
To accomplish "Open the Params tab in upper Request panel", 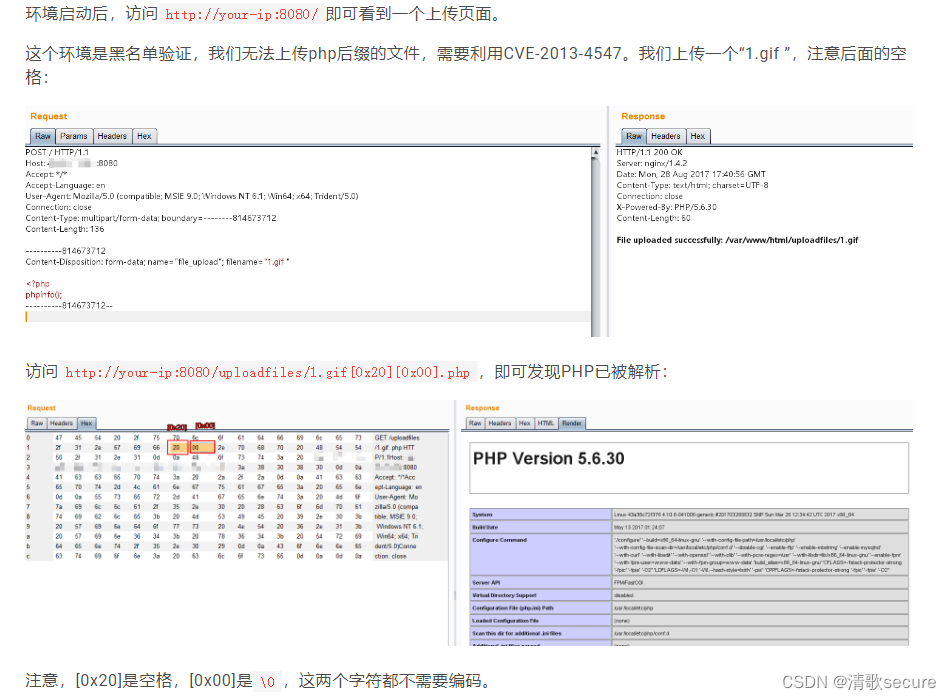I will pos(74,136).
